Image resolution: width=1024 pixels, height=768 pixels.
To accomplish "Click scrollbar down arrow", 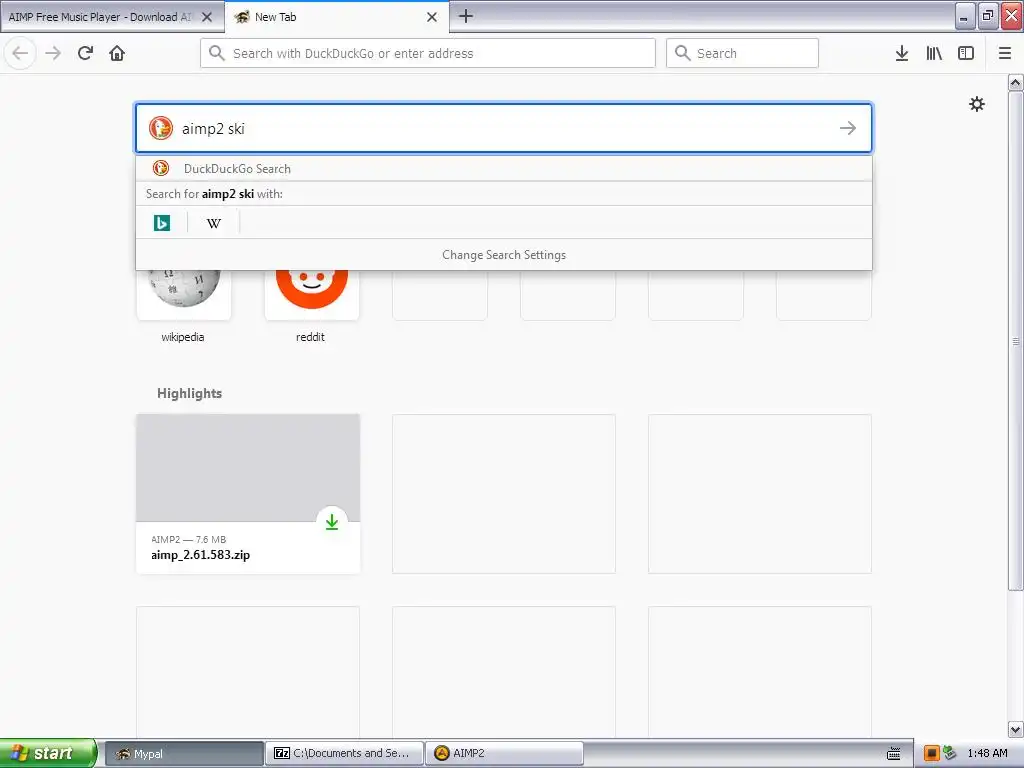I will [1015, 729].
